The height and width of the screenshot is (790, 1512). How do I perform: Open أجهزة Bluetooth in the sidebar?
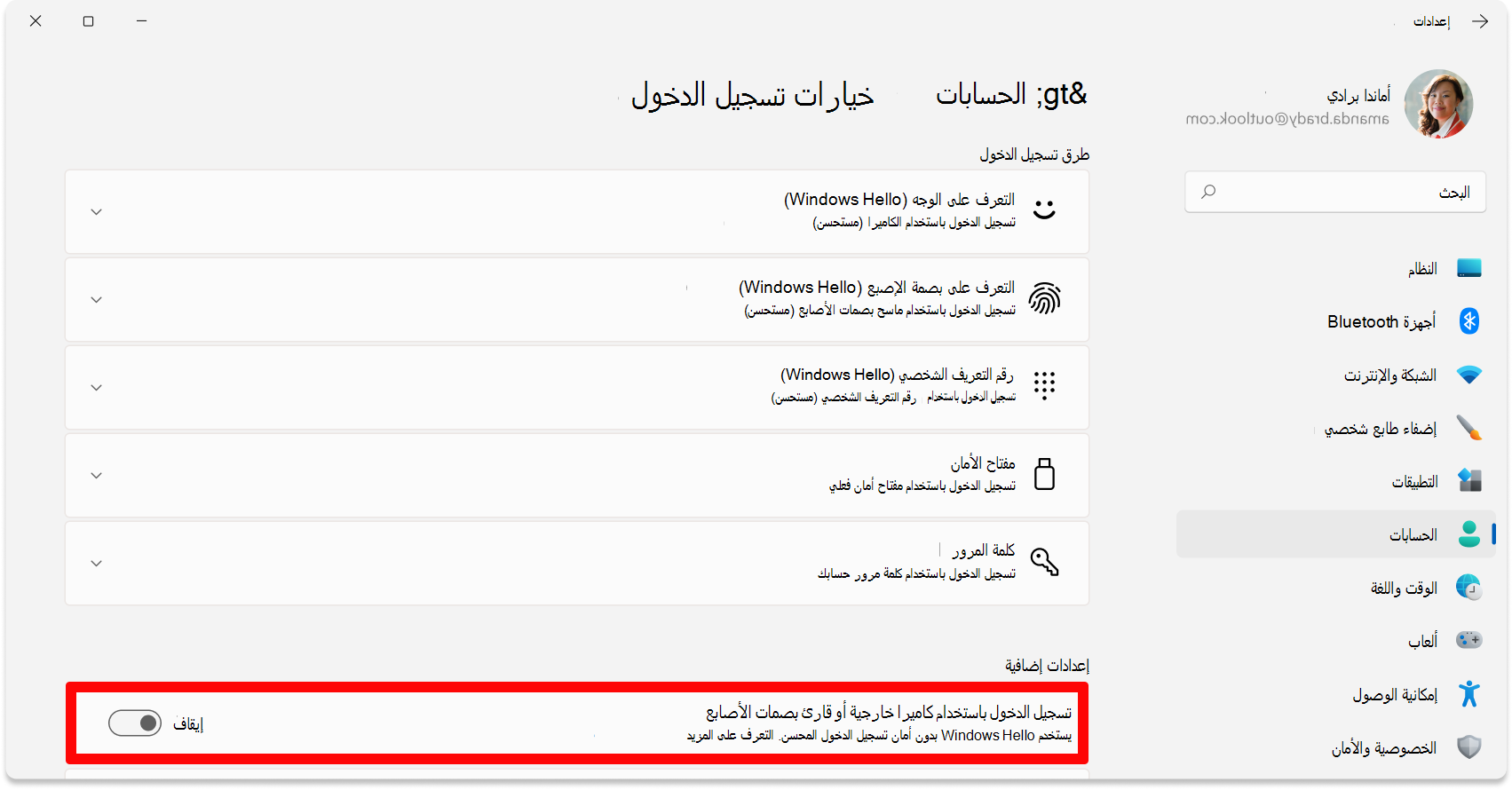click(x=1335, y=321)
